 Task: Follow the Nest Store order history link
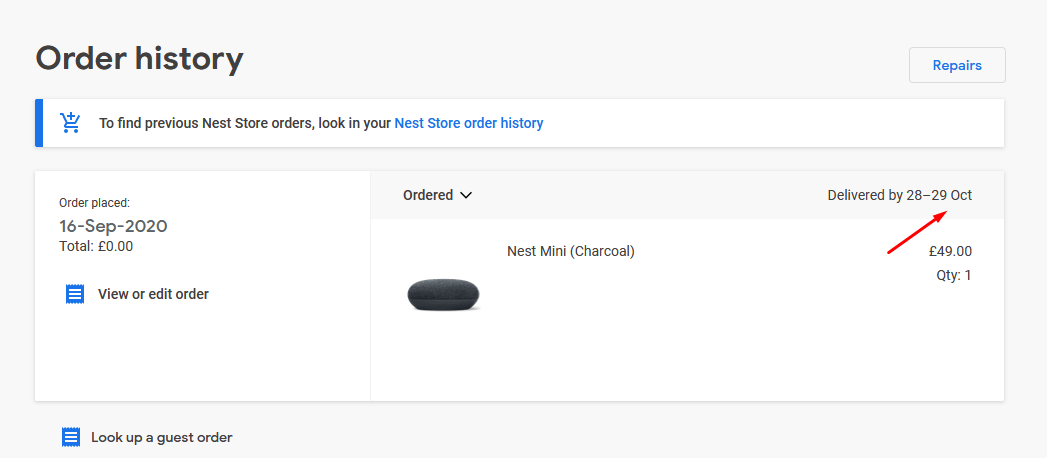[469, 124]
